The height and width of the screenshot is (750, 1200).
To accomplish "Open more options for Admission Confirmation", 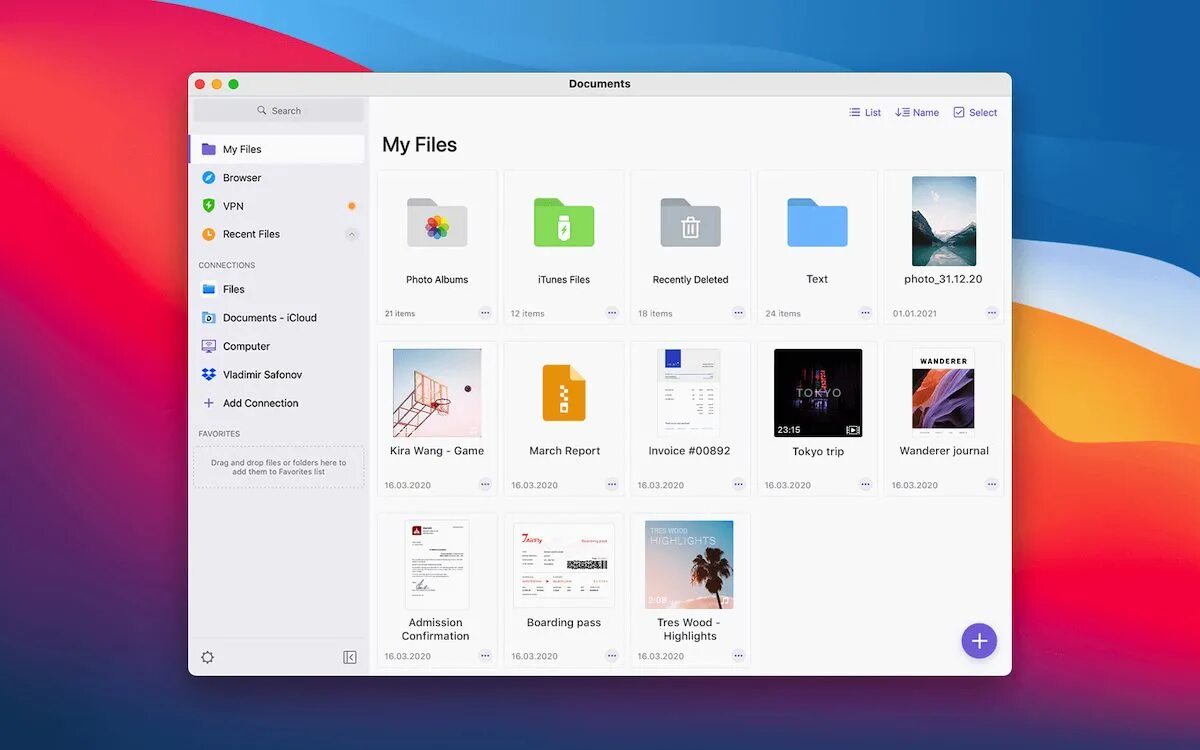I will click(x=485, y=656).
